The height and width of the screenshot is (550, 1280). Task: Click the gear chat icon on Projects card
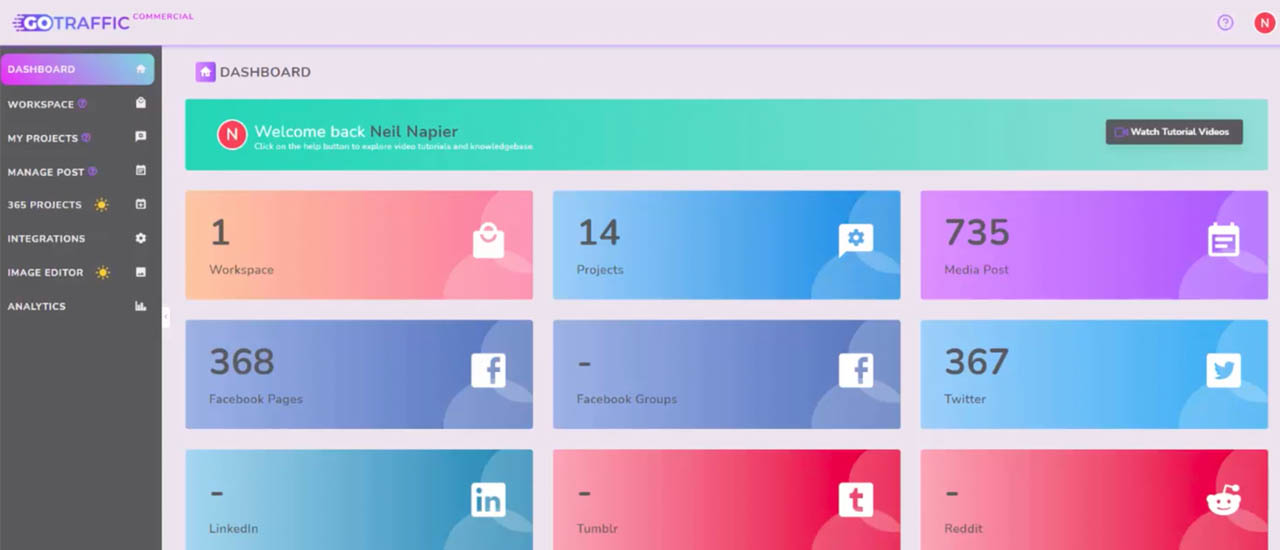point(856,240)
